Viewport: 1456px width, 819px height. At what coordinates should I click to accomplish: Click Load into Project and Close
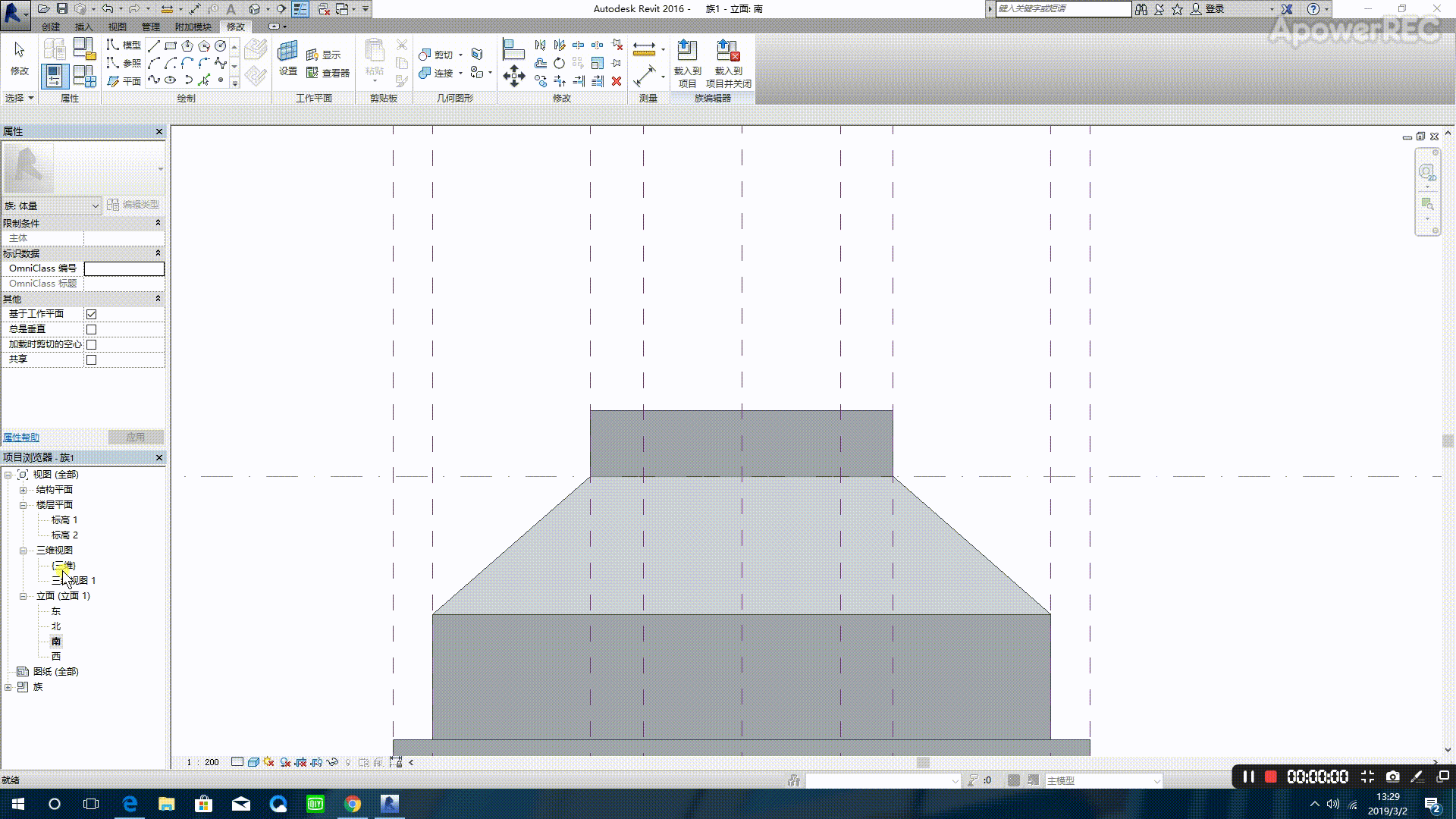(728, 64)
